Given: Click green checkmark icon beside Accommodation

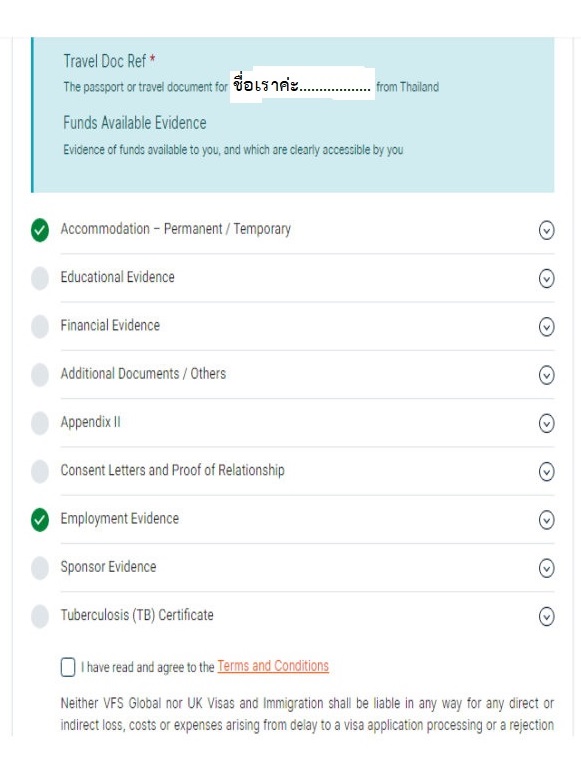Looking at the screenshot, I should [x=40, y=230].
